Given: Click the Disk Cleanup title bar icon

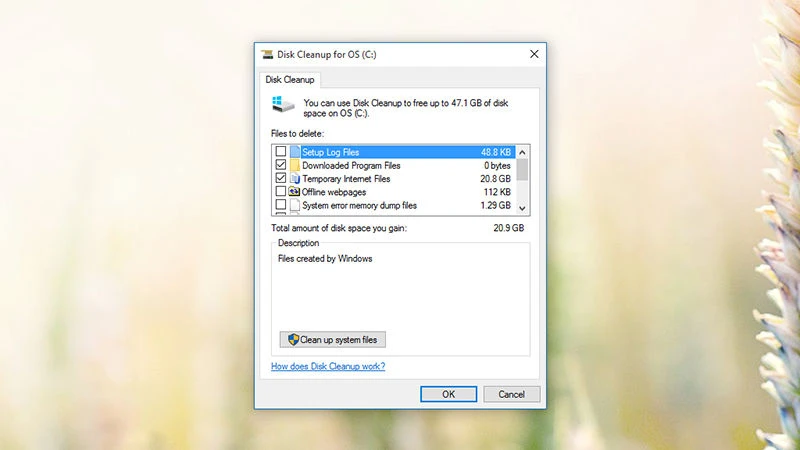Looking at the screenshot, I should (x=267, y=54).
